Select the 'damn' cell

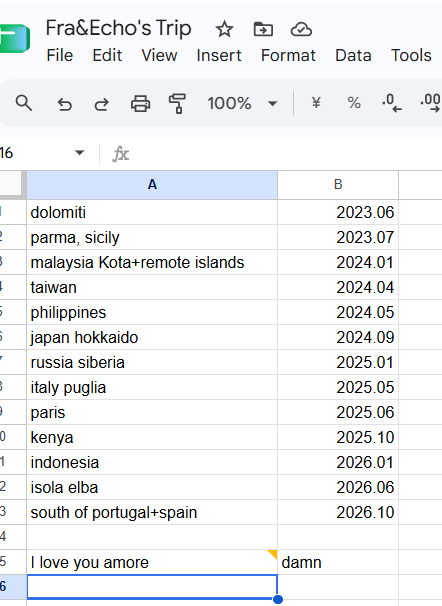click(338, 562)
